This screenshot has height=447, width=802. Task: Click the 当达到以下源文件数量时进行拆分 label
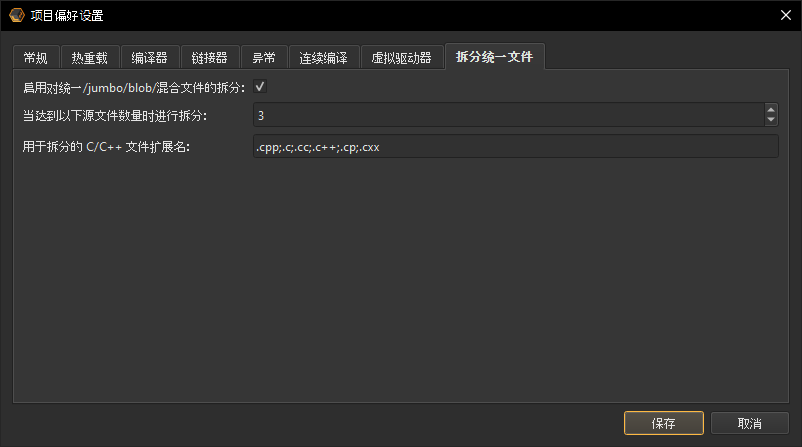(115, 116)
